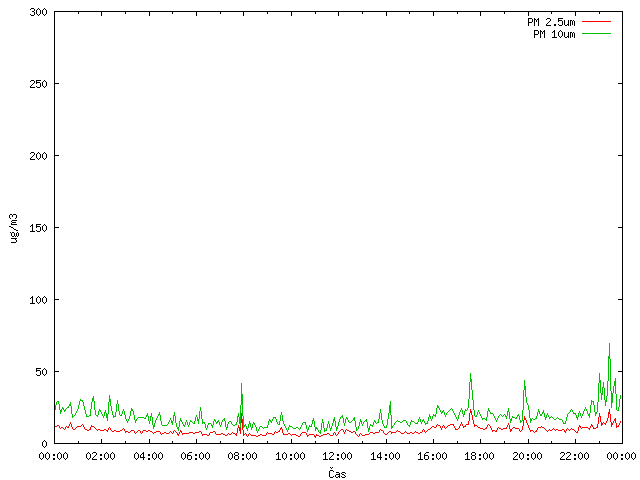Click the y-axis value 150

coord(38,228)
